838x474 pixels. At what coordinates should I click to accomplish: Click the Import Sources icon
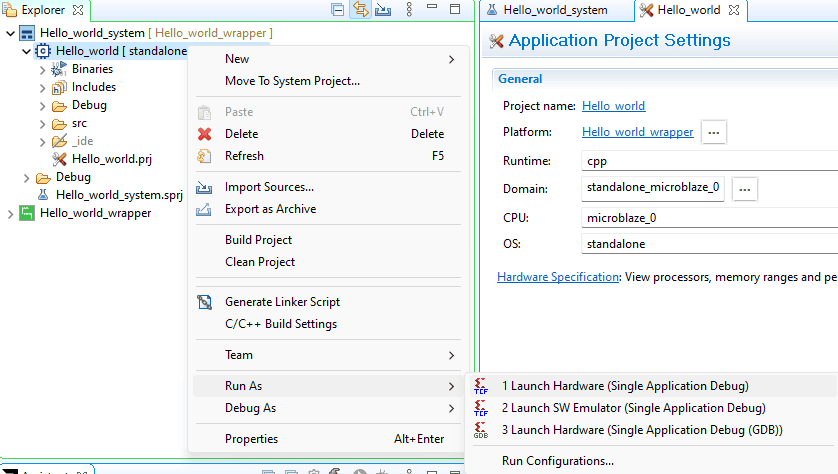coord(205,187)
